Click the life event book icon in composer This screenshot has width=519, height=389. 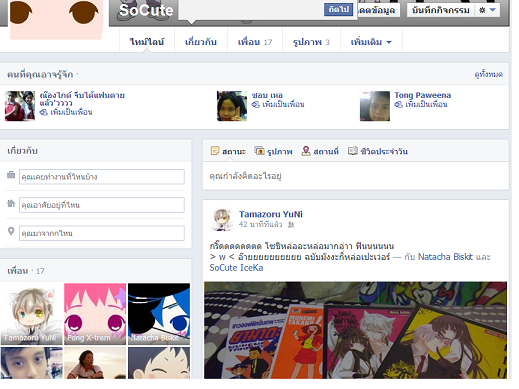click(353, 151)
